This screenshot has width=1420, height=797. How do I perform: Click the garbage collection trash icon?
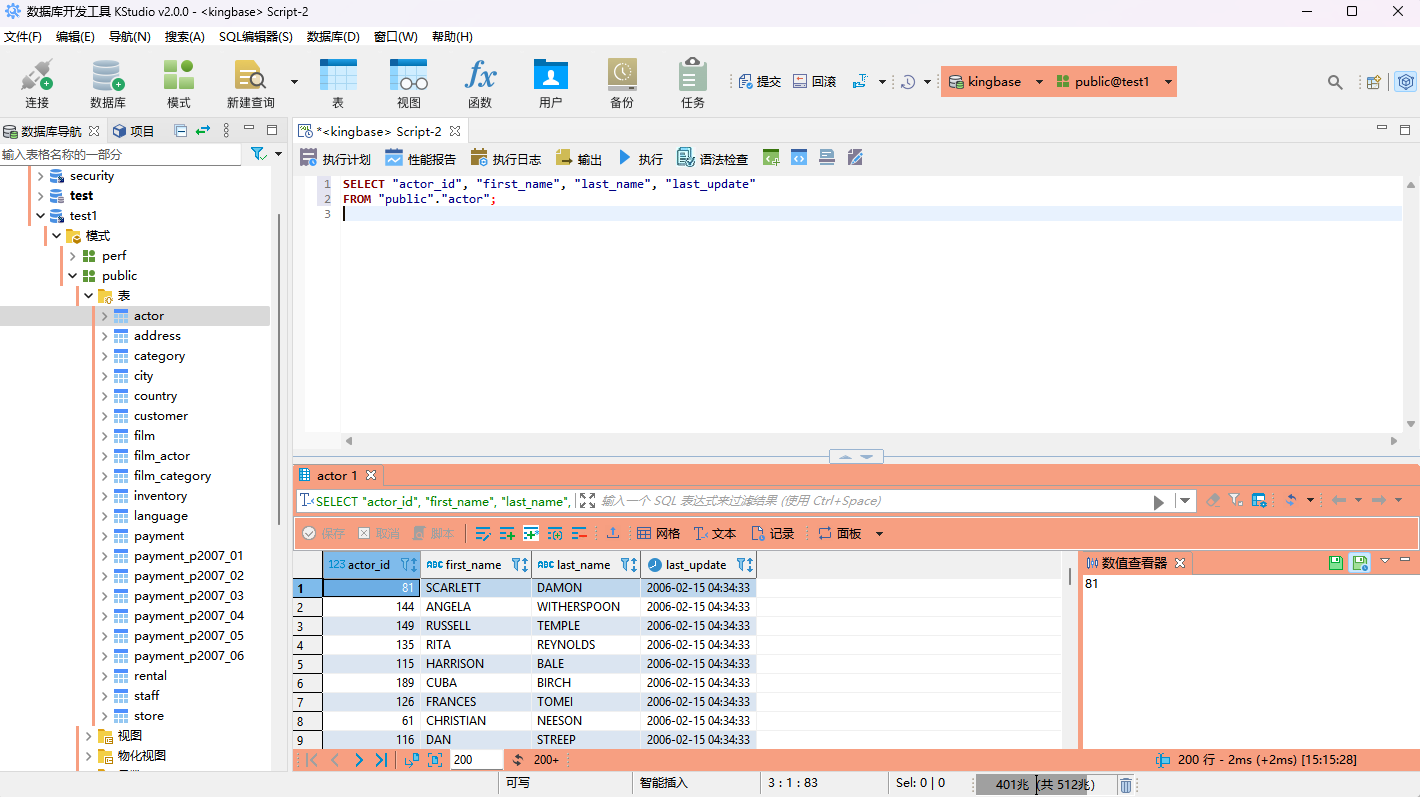coord(1125,785)
